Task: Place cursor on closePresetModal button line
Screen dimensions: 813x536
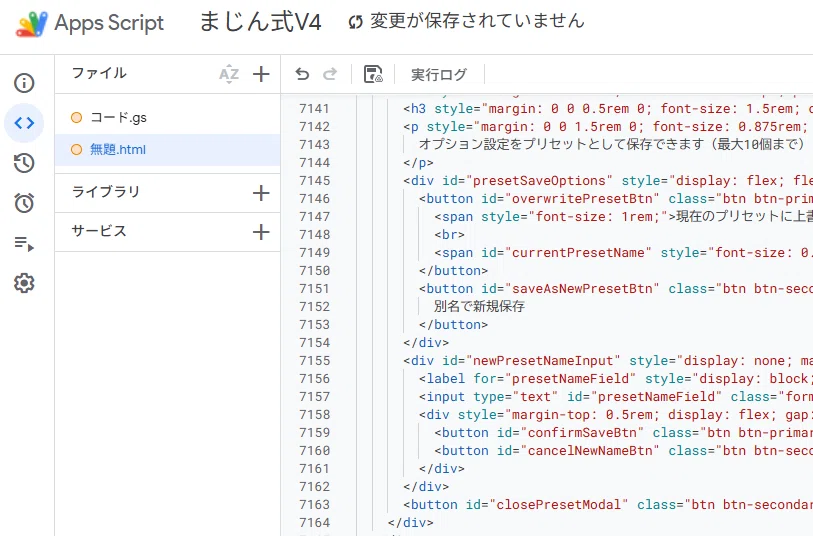Action: [x=608, y=505]
